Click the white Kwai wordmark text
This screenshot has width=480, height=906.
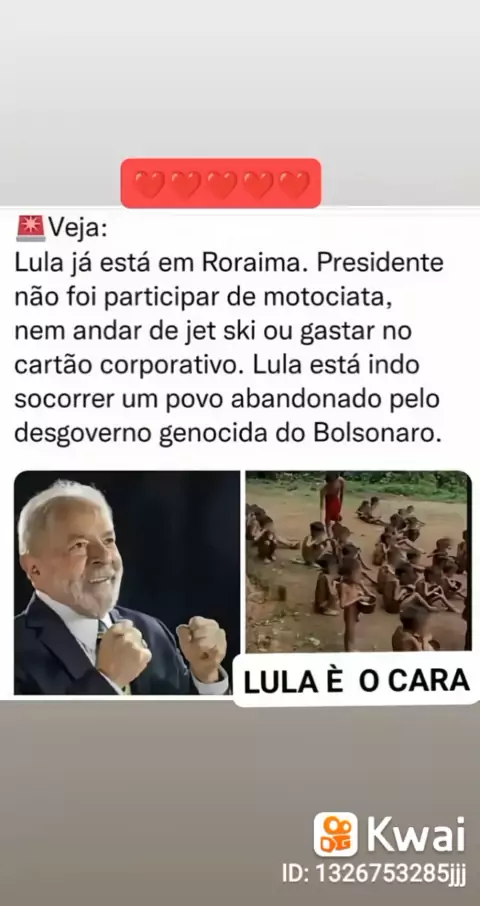(416, 834)
